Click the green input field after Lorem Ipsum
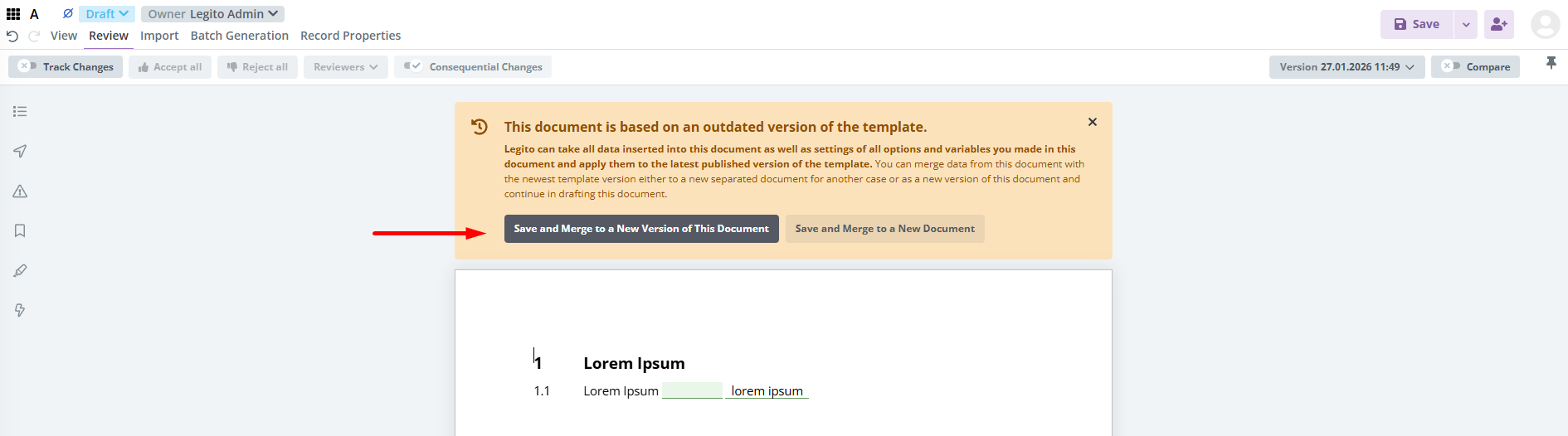 (692, 390)
